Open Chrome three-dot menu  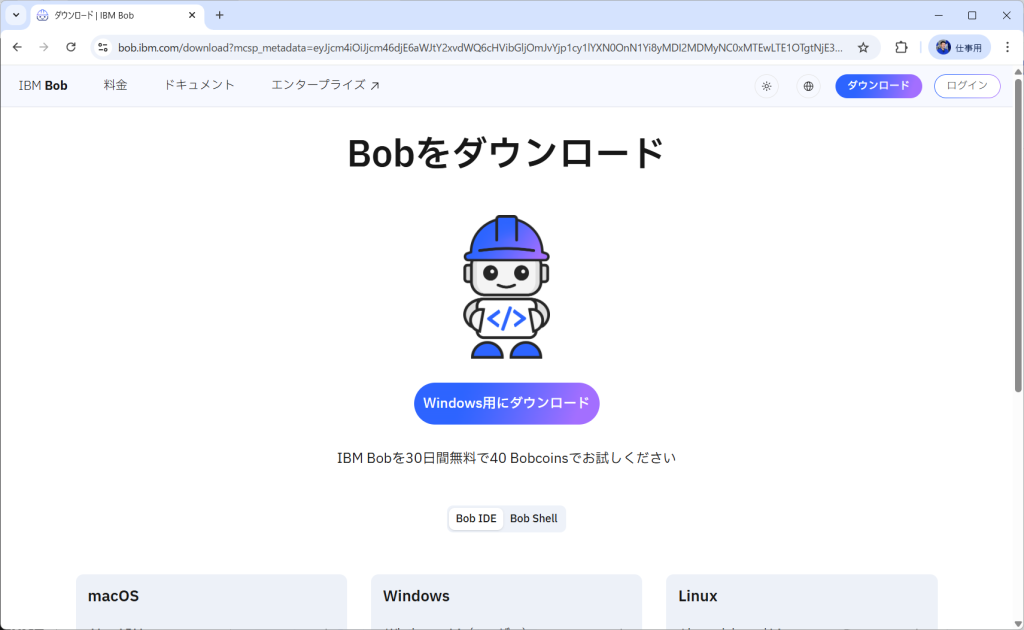pyautogui.click(x=1007, y=47)
